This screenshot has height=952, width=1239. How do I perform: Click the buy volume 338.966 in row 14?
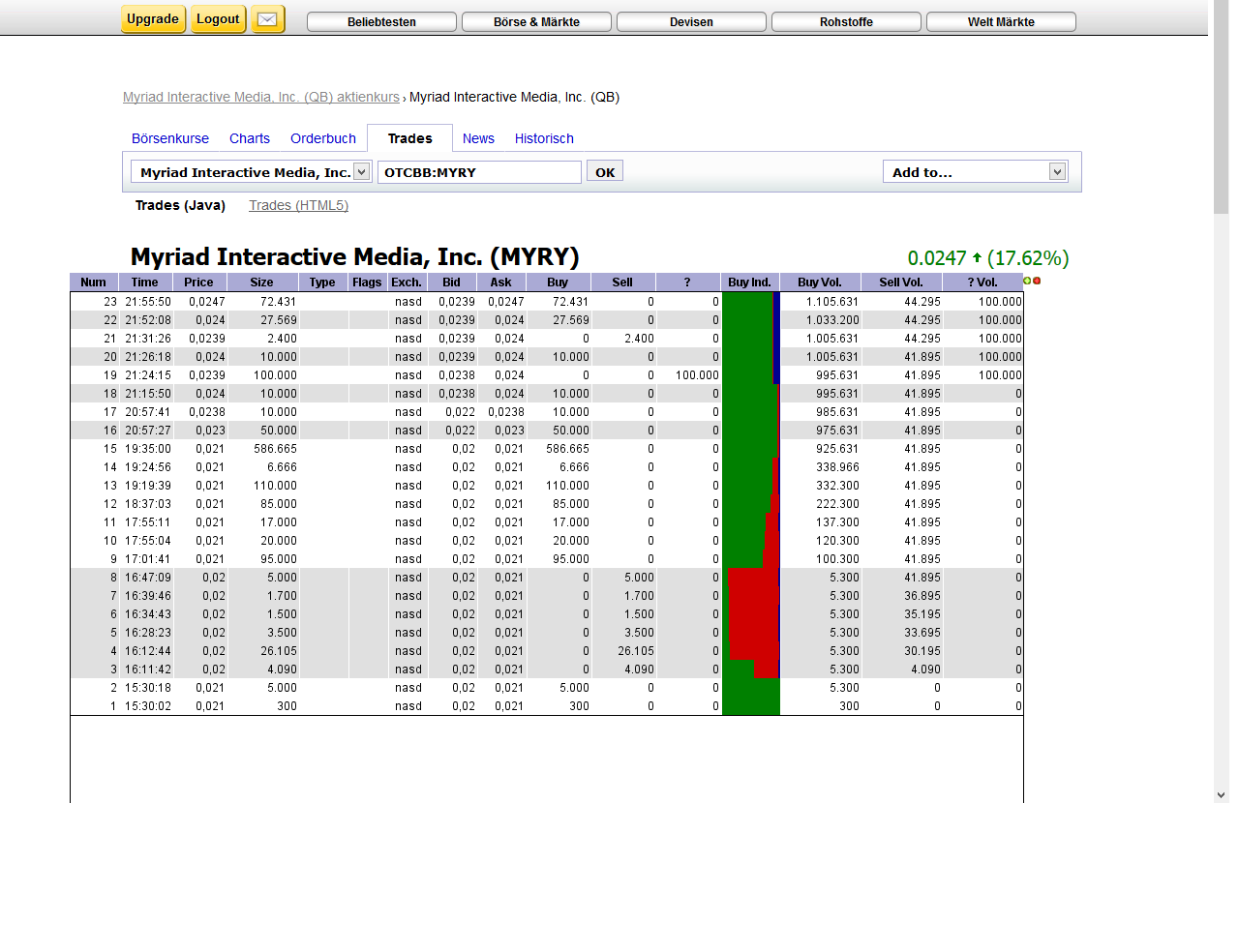837,467
